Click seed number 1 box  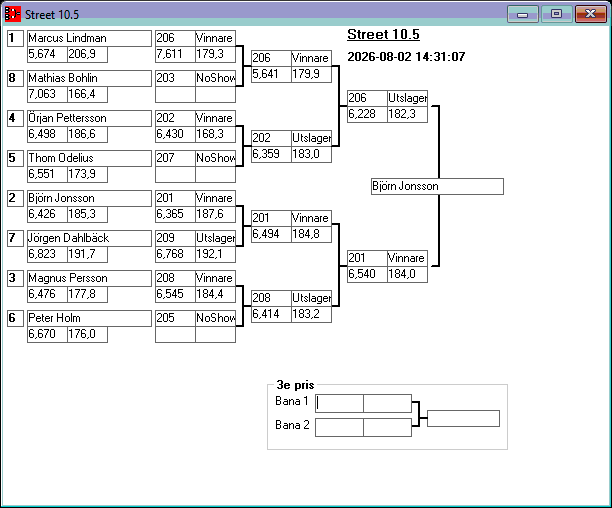pos(15,38)
